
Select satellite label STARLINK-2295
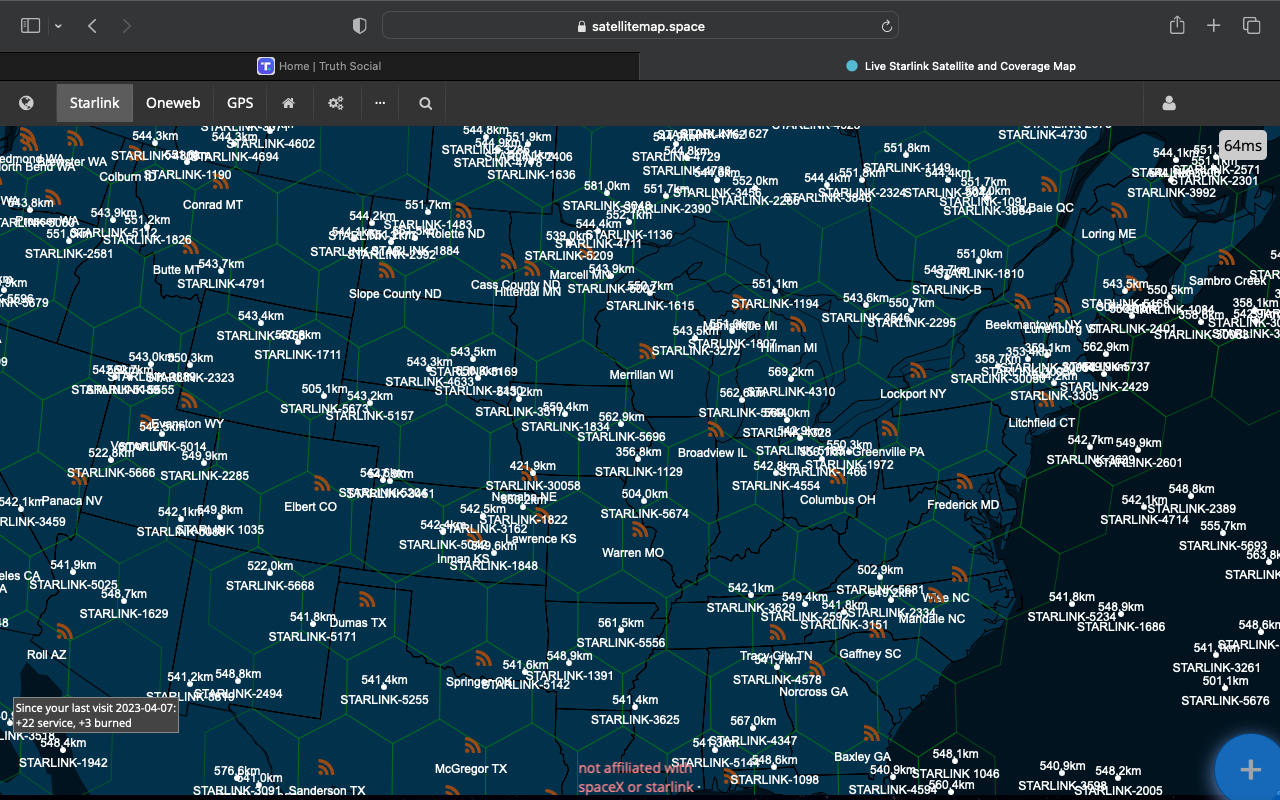pyautogui.click(x=912, y=323)
